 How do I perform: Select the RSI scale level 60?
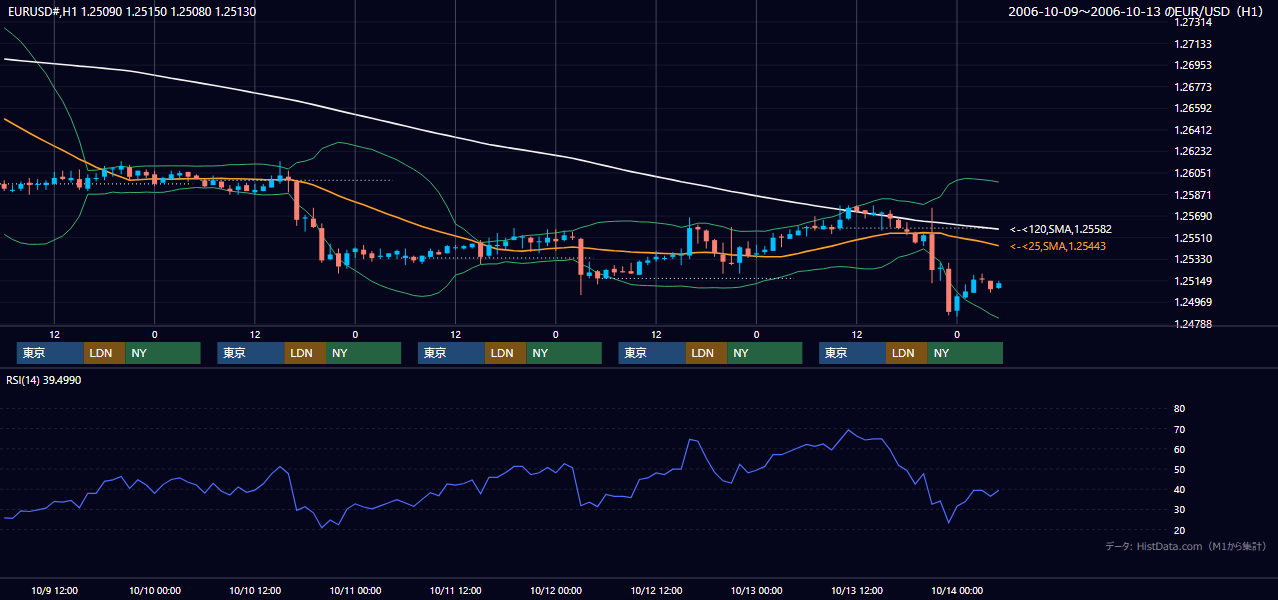1179,449
